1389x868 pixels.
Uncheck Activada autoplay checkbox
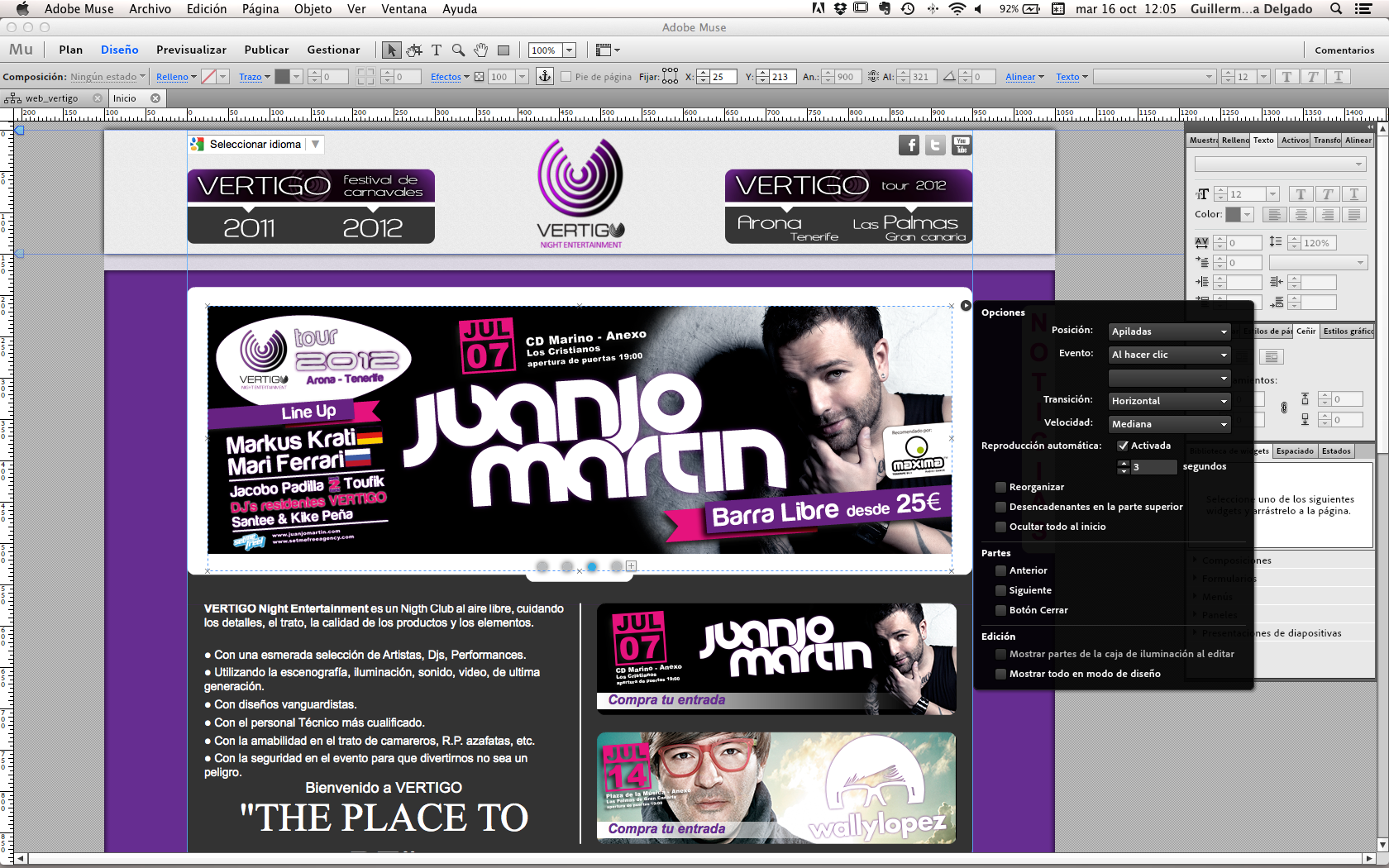pos(1123,446)
